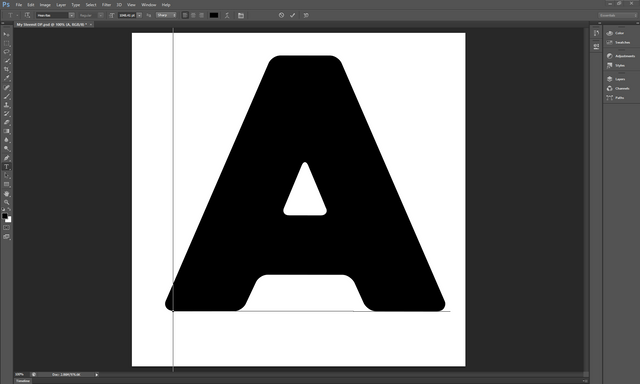Image resolution: width=640 pixels, height=384 pixels.
Task: Open the Properties panel icon
Action: click(596, 46)
